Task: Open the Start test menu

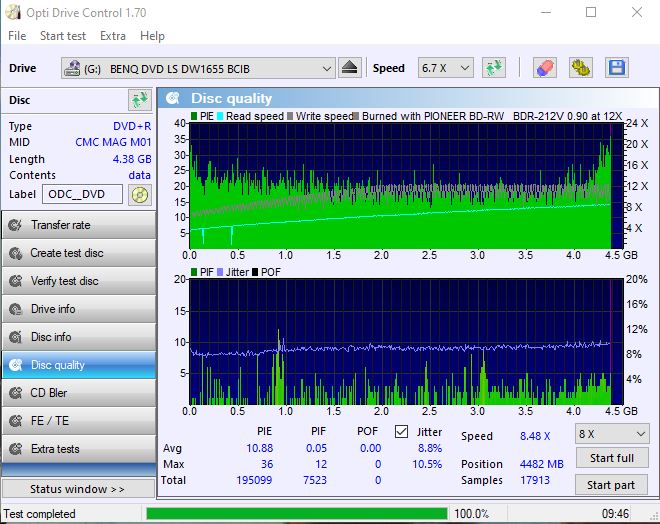Action: point(63,36)
